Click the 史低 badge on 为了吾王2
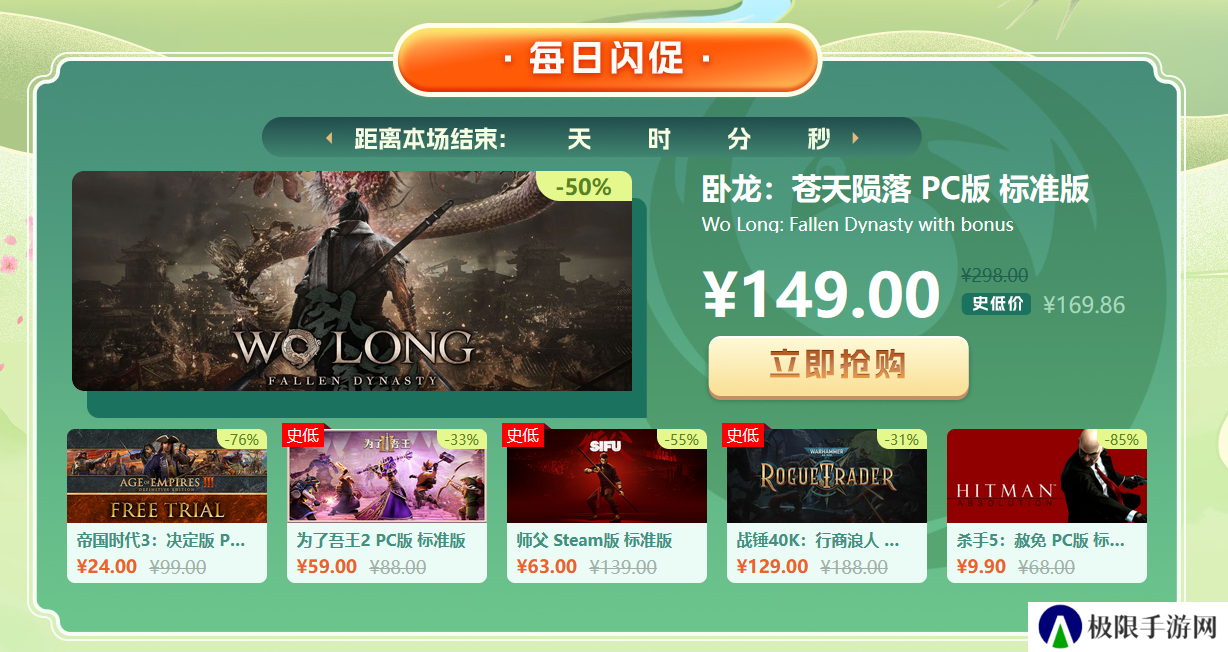The width and height of the screenshot is (1228, 652). [x=303, y=434]
